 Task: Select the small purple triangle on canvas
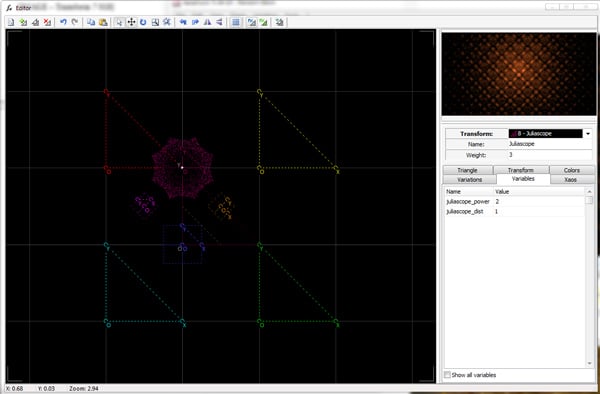click(x=145, y=204)
